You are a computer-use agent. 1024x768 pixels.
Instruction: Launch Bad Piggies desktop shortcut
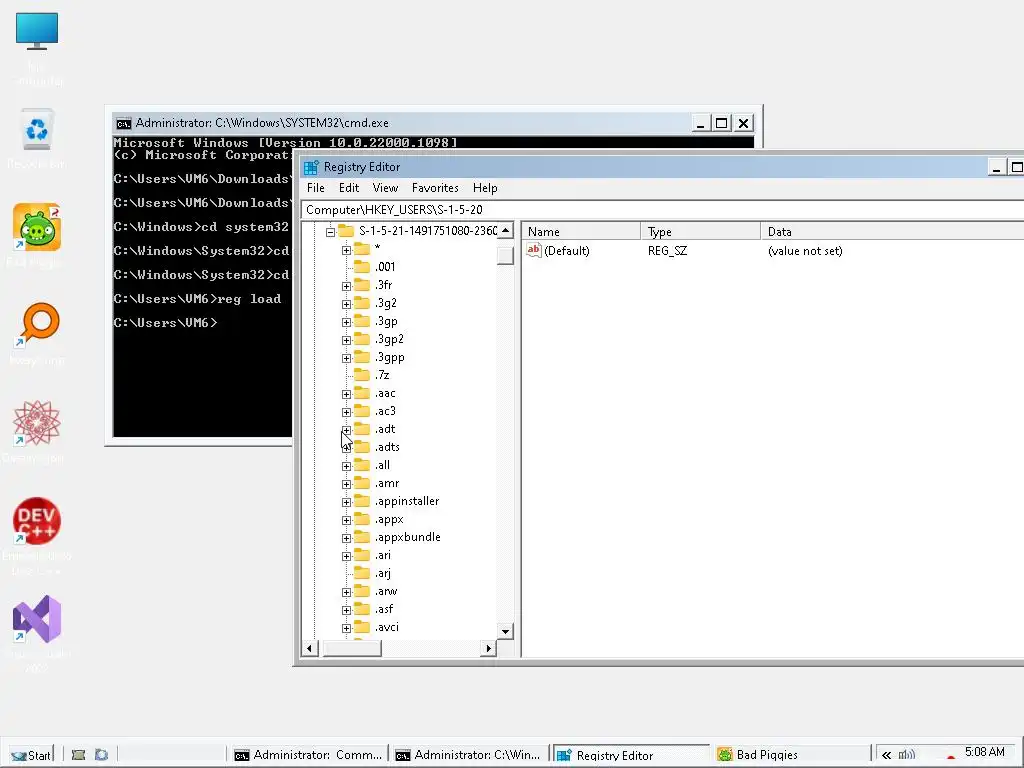(x=37, y=227)
